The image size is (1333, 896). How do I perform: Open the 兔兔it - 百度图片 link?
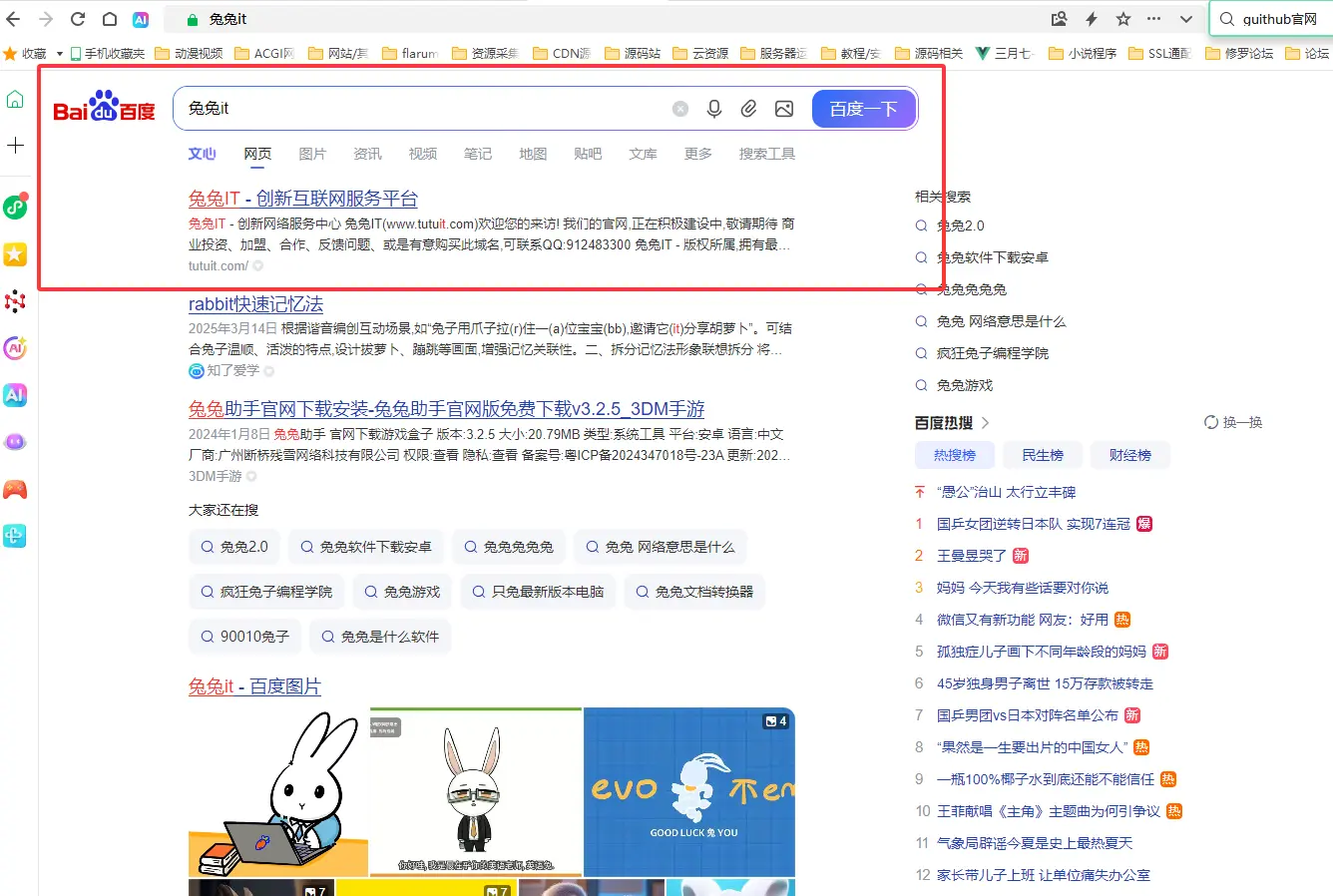click(x=254, y=686)
